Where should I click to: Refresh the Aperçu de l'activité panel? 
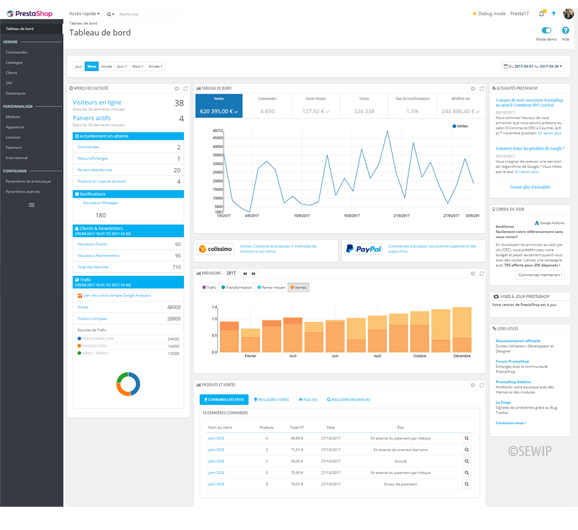tap(186, 88)
